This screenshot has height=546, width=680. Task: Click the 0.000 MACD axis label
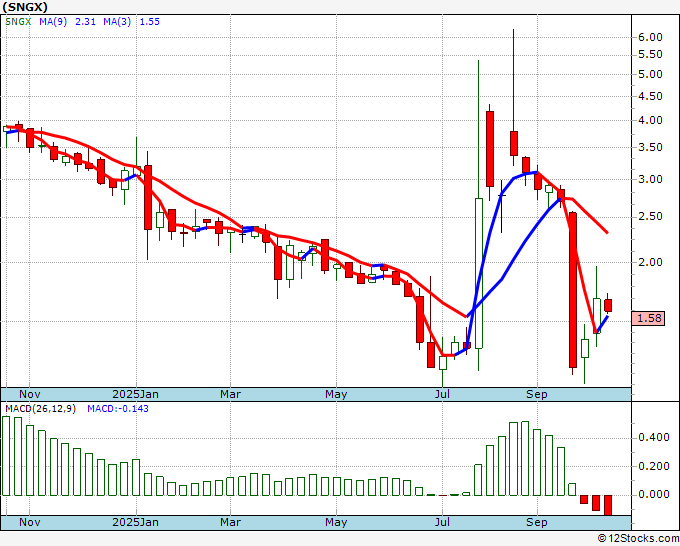(x=653, y=494)
